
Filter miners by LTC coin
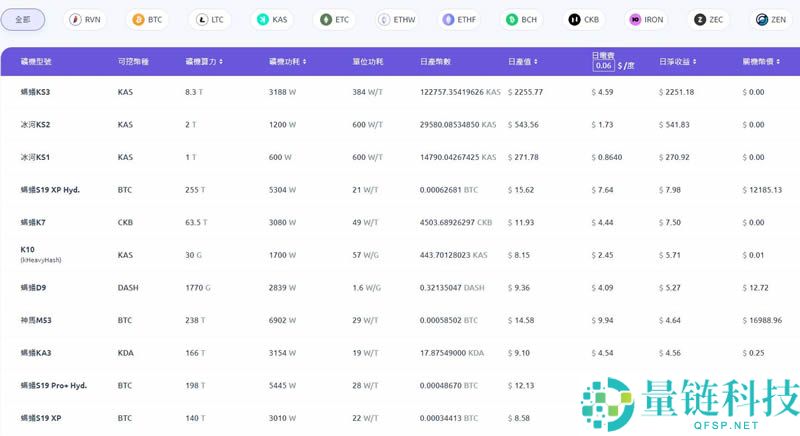pyautogui.click(x=210, y=20)
